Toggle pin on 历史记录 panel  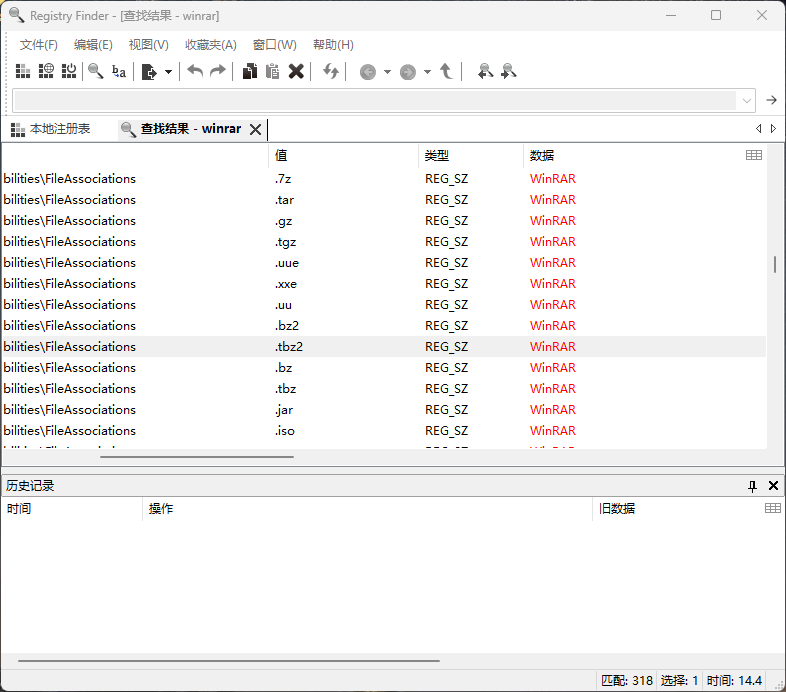coord(752,485)
